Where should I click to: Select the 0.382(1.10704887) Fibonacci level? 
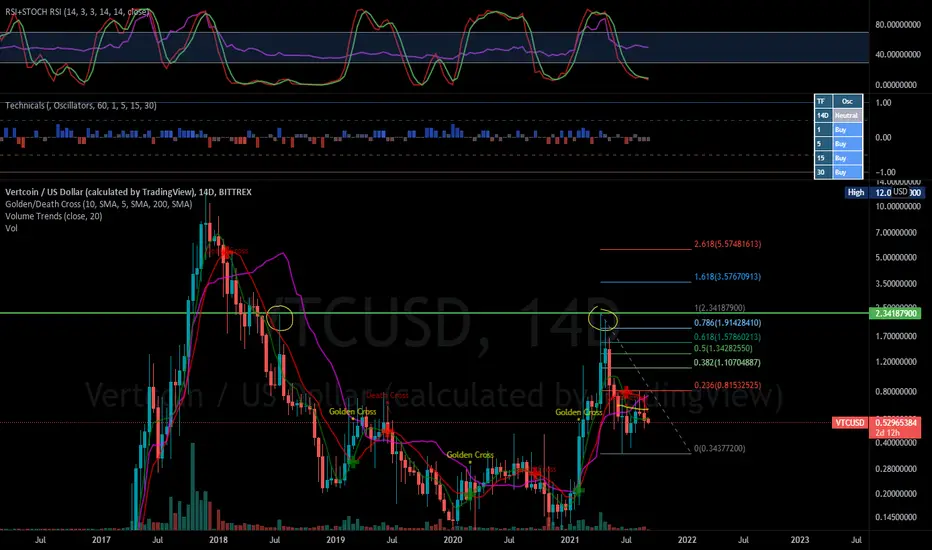pos(728,362)
